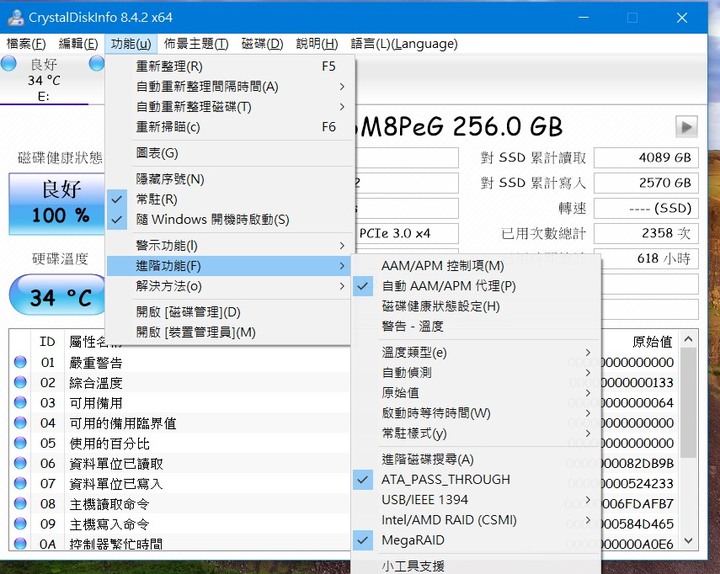Open 磁碟健康狀態設定(H)
The height and width of the screenshot is (574, 720).
pos(476,306)
